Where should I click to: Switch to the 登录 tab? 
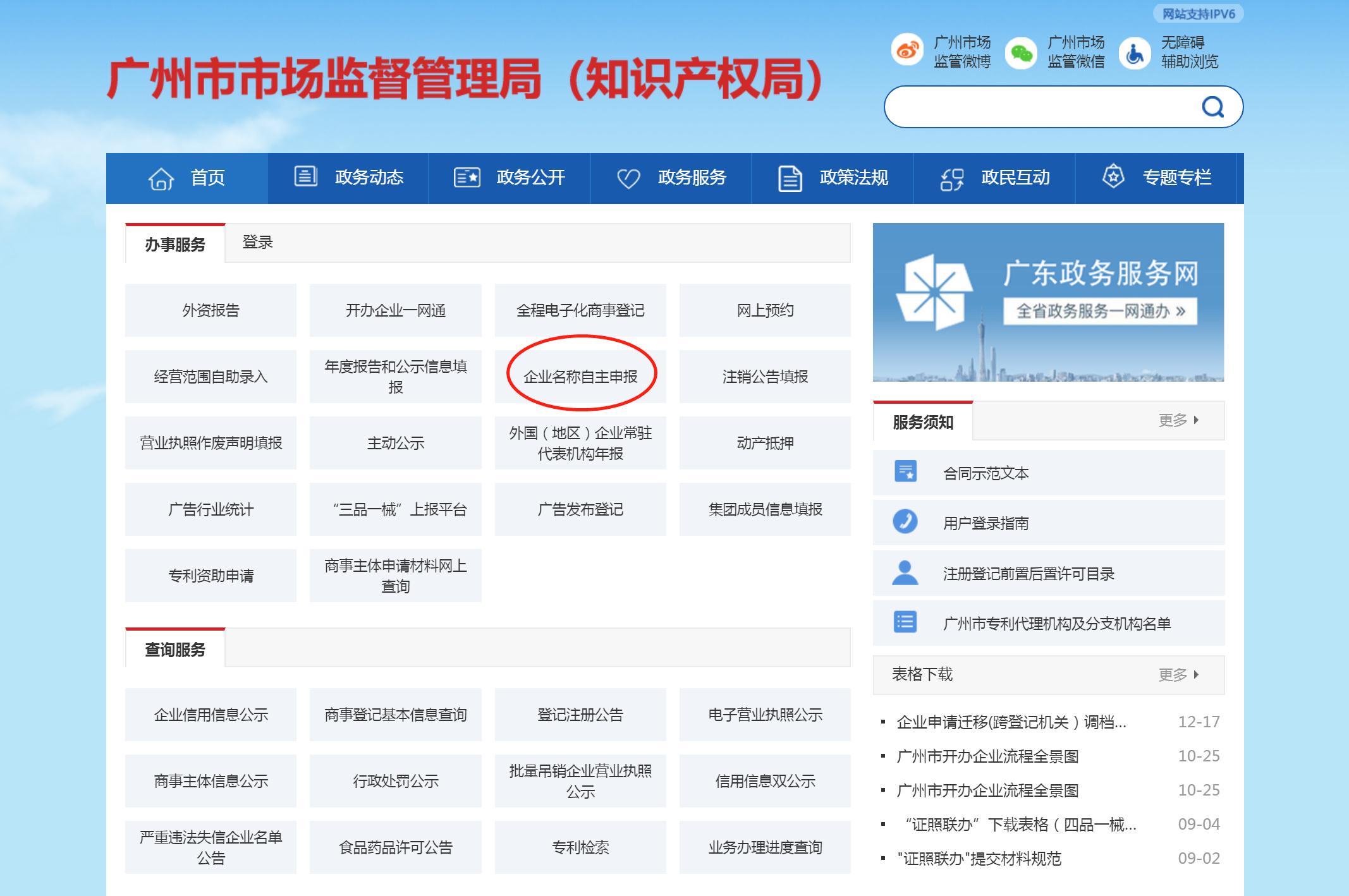tap(257, 243)
